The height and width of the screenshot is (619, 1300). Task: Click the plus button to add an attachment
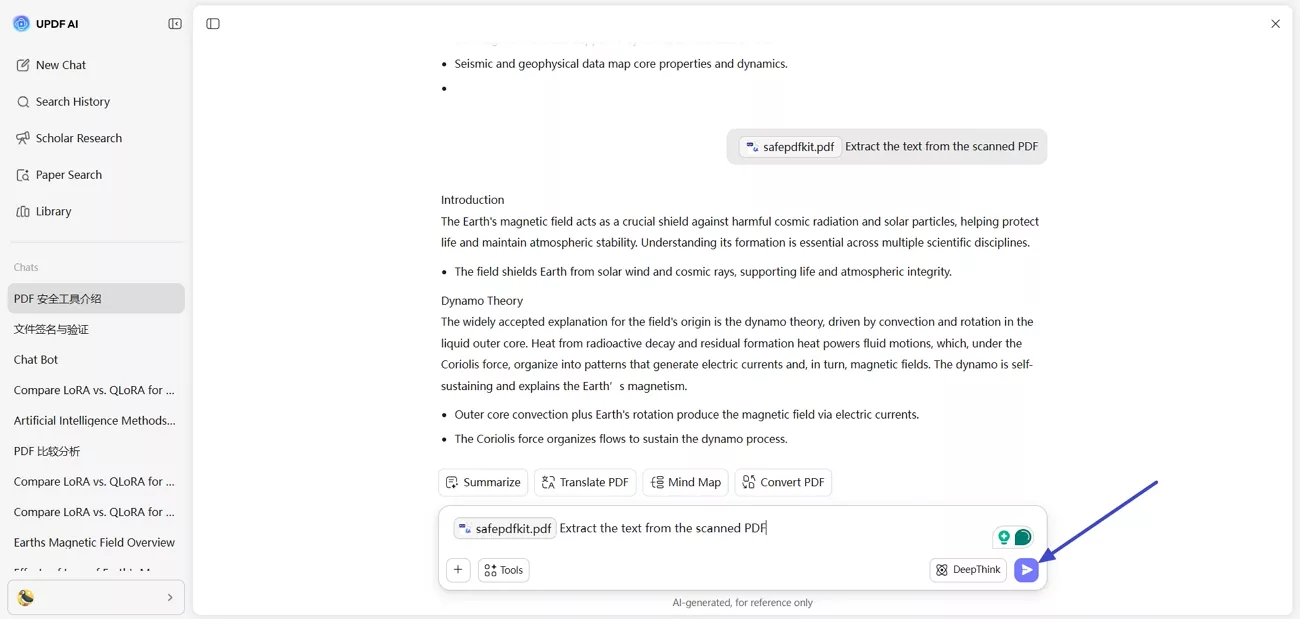[x=458, y=570]
